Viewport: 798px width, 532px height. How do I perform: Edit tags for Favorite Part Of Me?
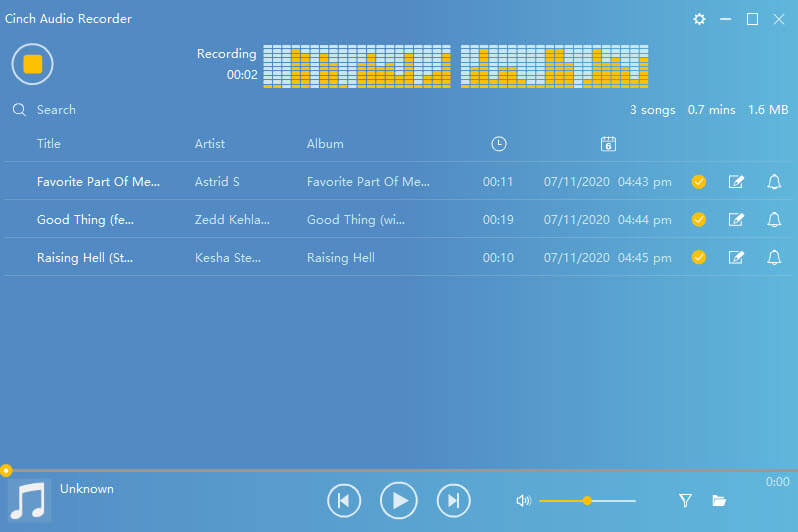point(736,182)
